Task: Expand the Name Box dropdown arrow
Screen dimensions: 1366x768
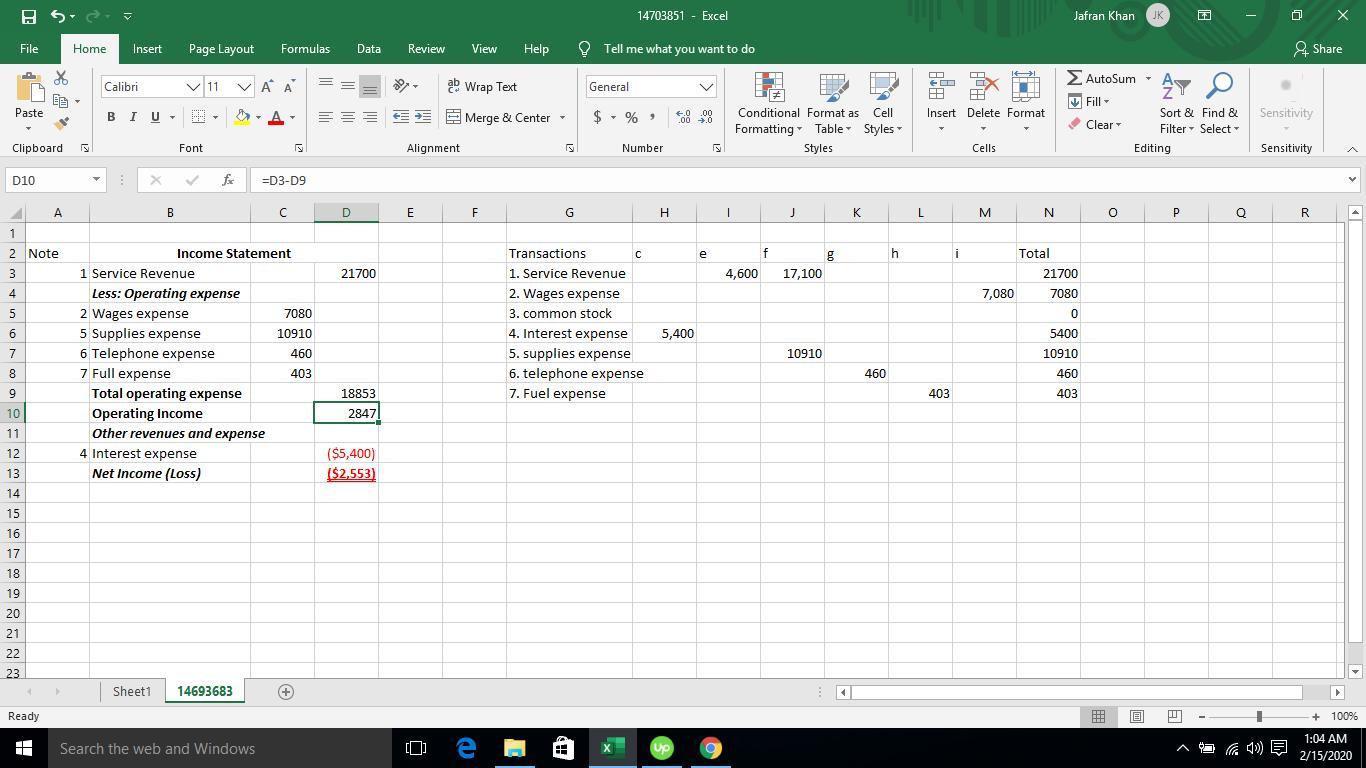Action: (96, 180)
